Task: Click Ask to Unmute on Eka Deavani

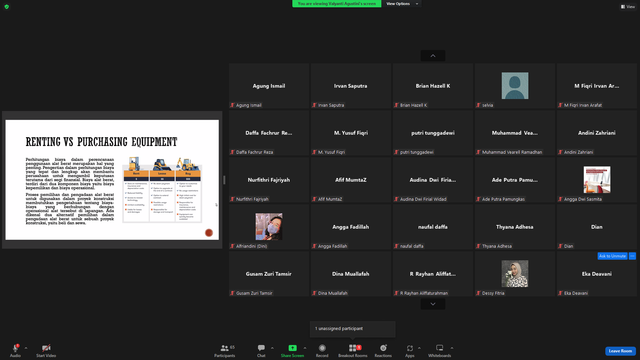Action: 613,256
